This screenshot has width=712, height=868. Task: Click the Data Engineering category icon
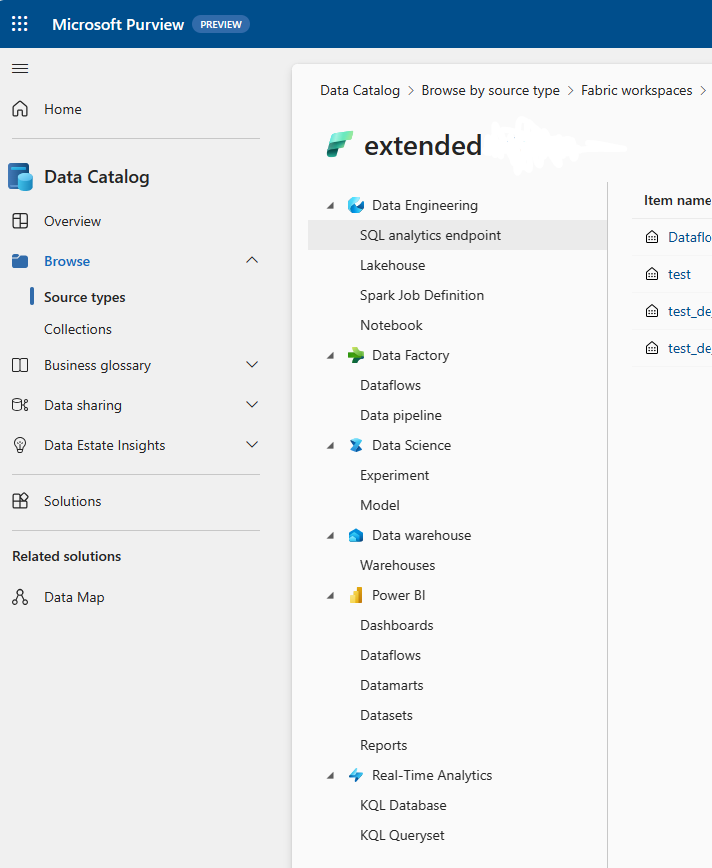click(x=356, y=205)
